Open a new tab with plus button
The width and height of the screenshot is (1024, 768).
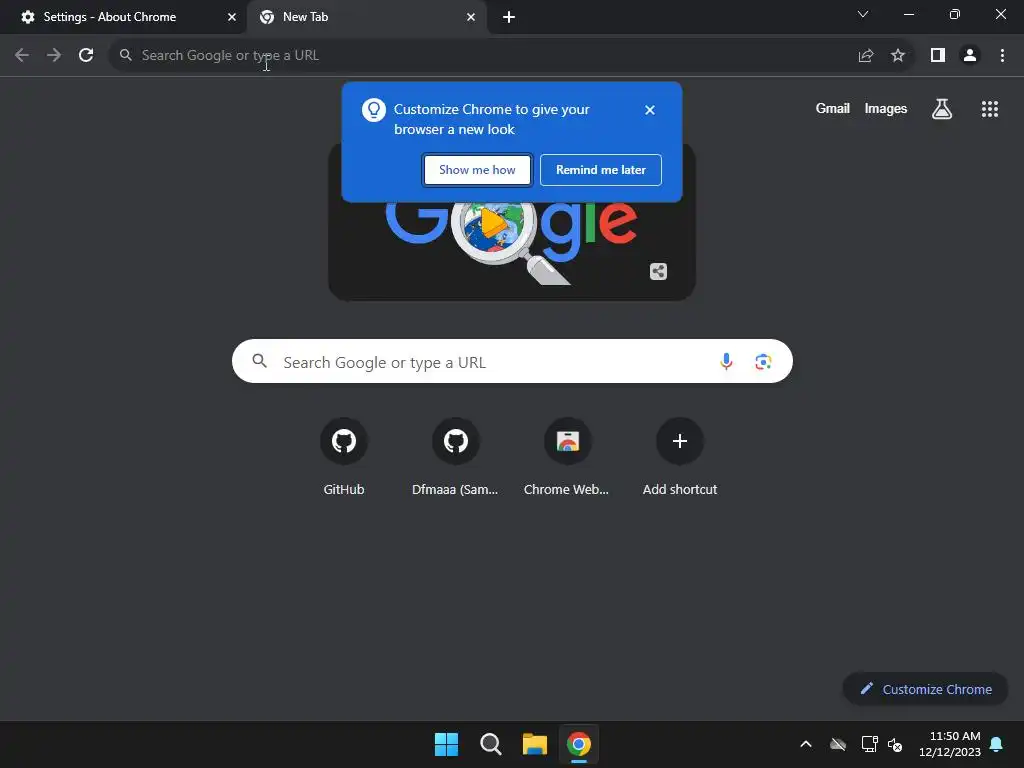click(509, 17)
